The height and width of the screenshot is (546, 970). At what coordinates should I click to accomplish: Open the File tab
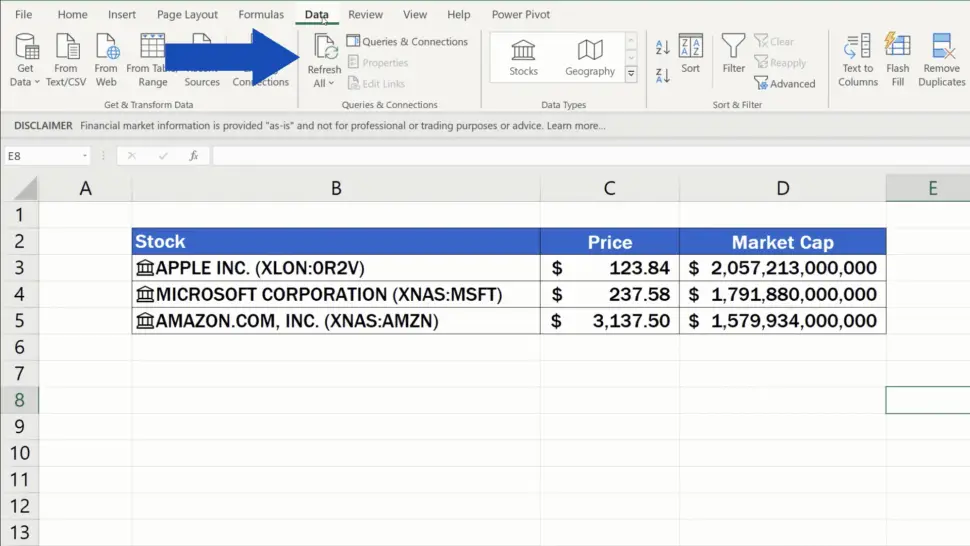point(24,14)
